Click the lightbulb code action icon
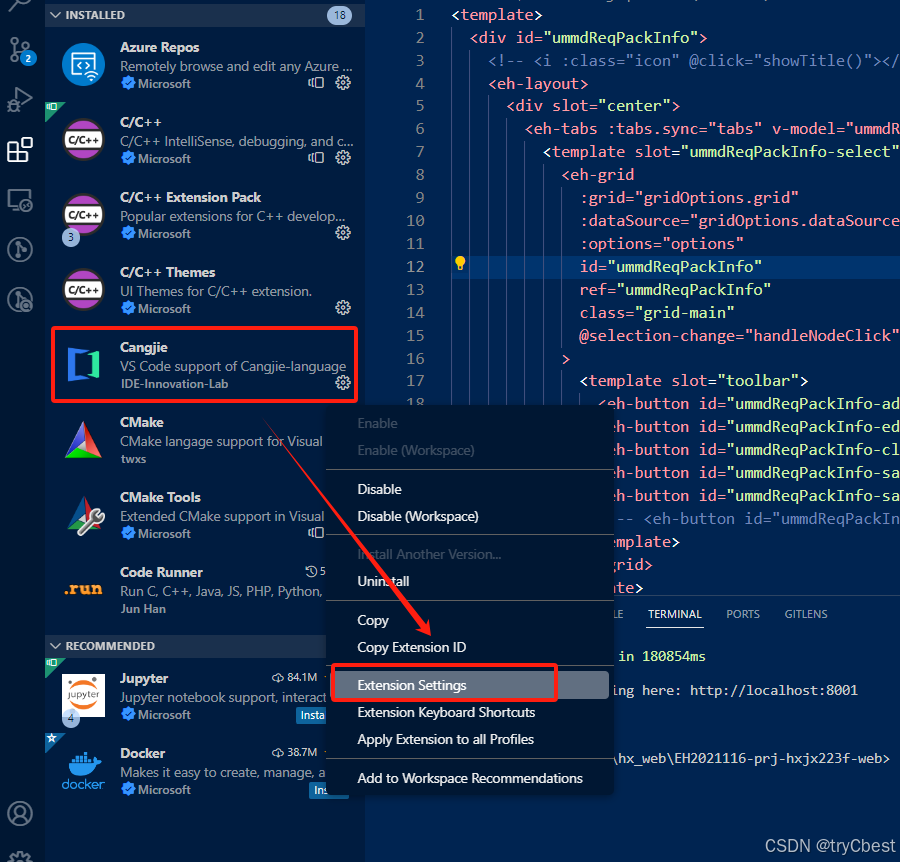Image resolution: width=900 pixels, height=862 pixels. coord(460,263)
